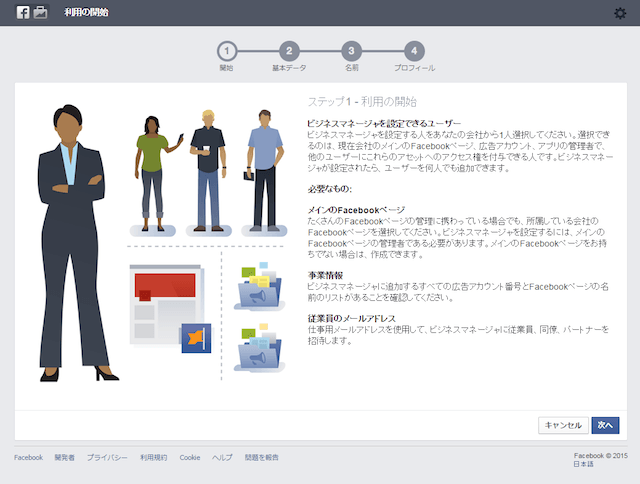Click the man in blue shirt illustration
The height and width of the screenshot is (484, 640).
tap(264, 171)
